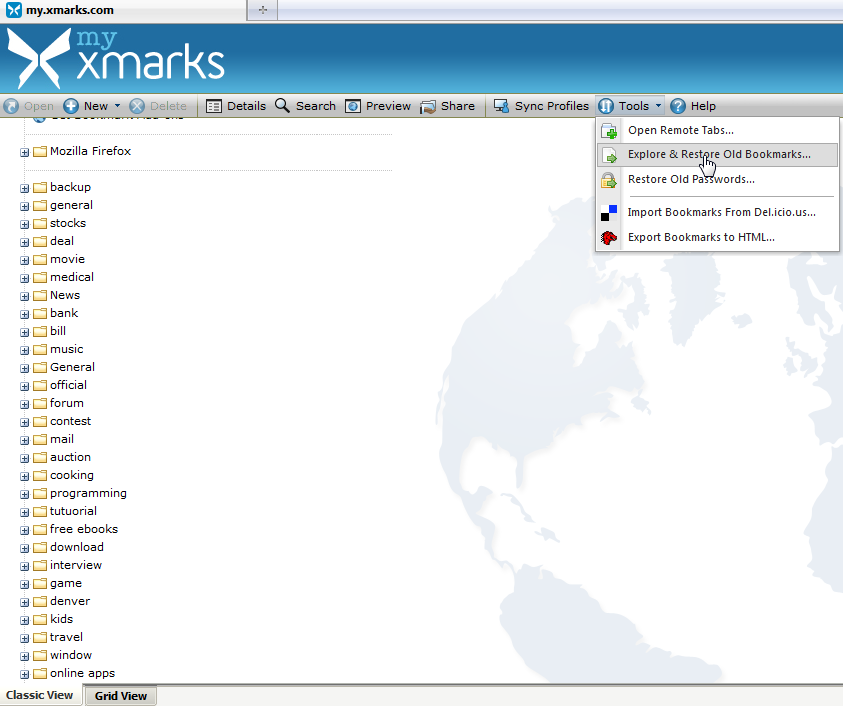Select the movie folder
Image resolution: width=843 pixels, height=706 pixels.
click(67, 259)
